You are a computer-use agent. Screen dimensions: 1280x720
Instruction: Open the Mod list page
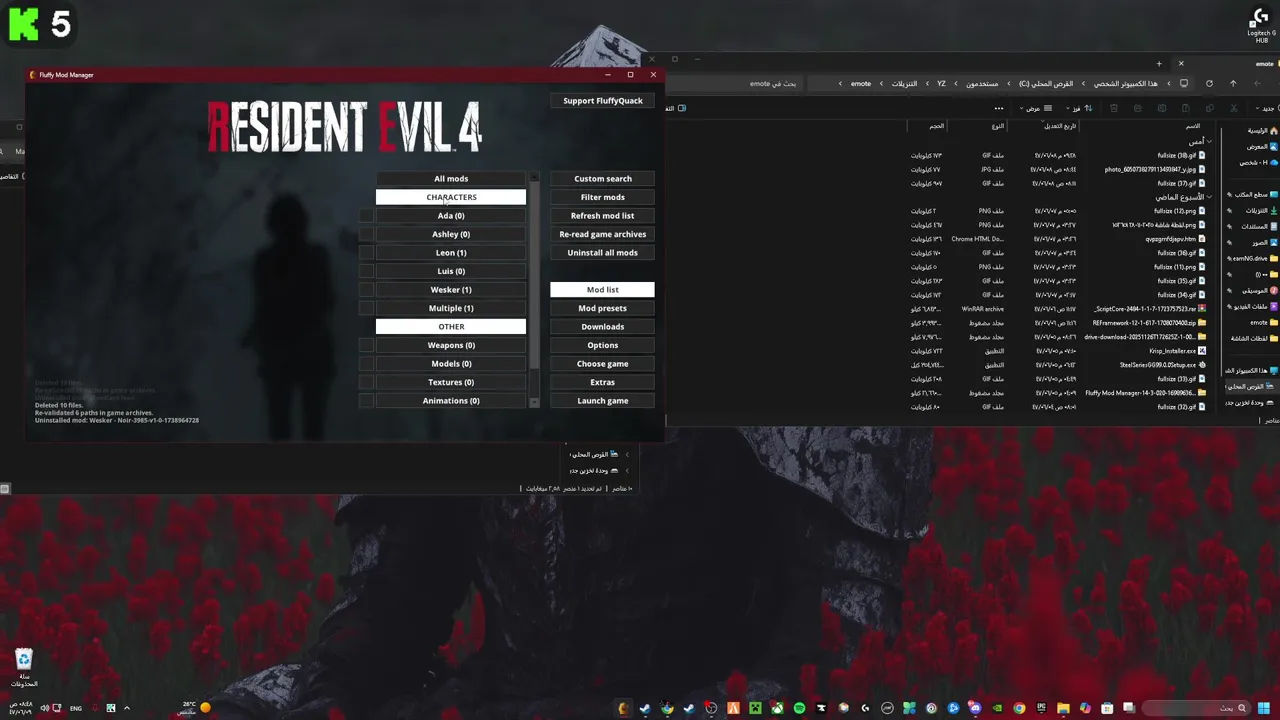(x=602, y=290)
